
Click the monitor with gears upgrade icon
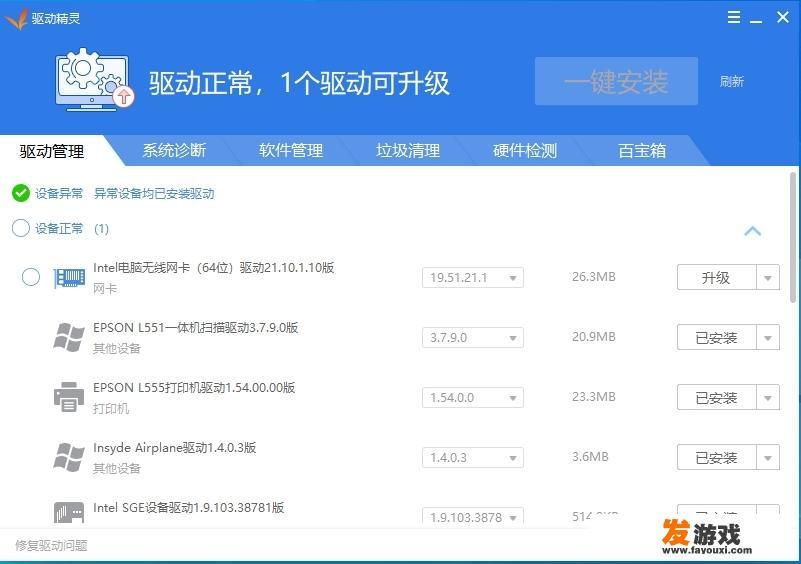click(x=95, y=79)
